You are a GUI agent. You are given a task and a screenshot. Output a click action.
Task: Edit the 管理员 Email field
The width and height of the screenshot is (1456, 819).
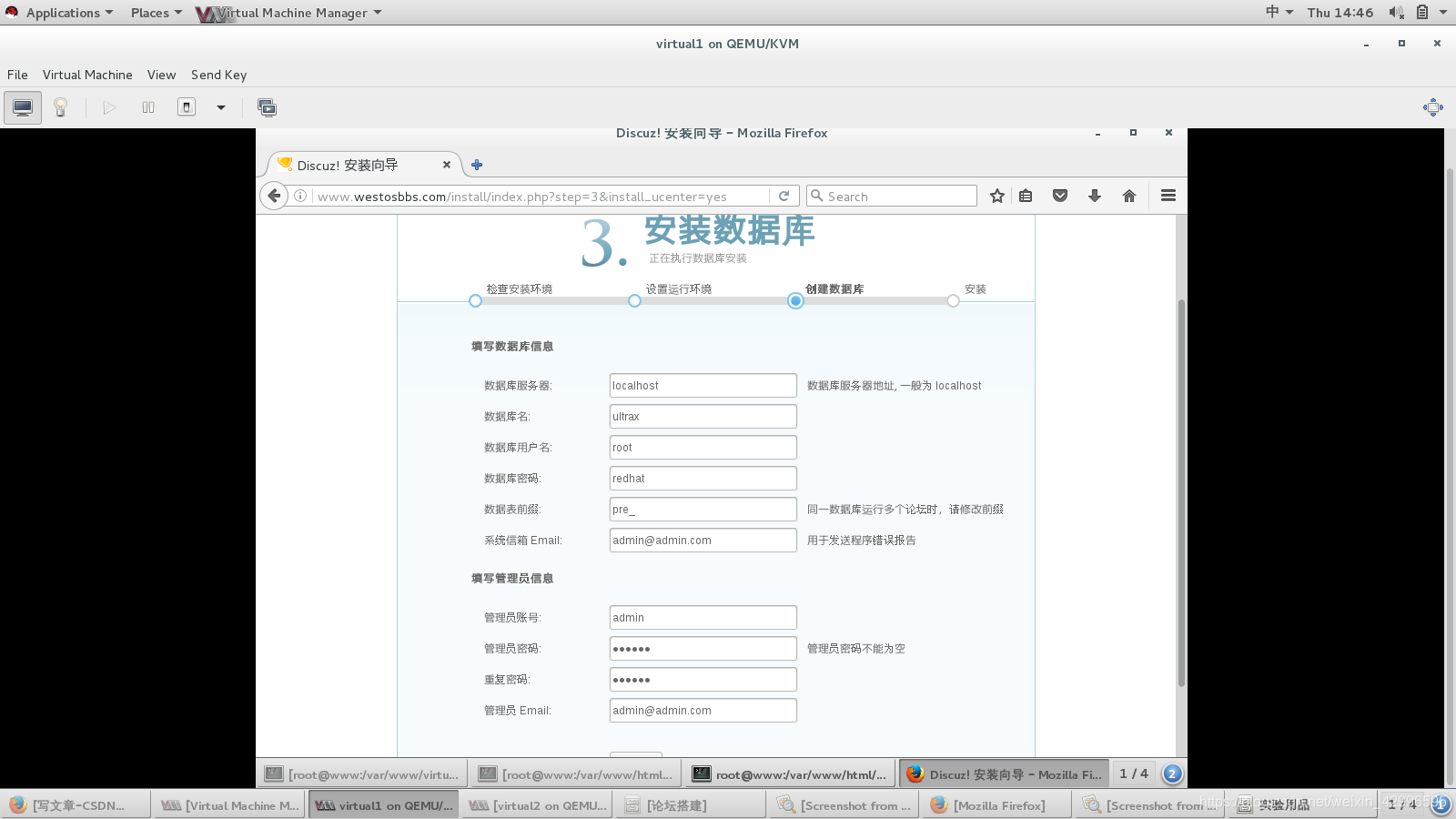pyautogui.click(x=703, y=711)
